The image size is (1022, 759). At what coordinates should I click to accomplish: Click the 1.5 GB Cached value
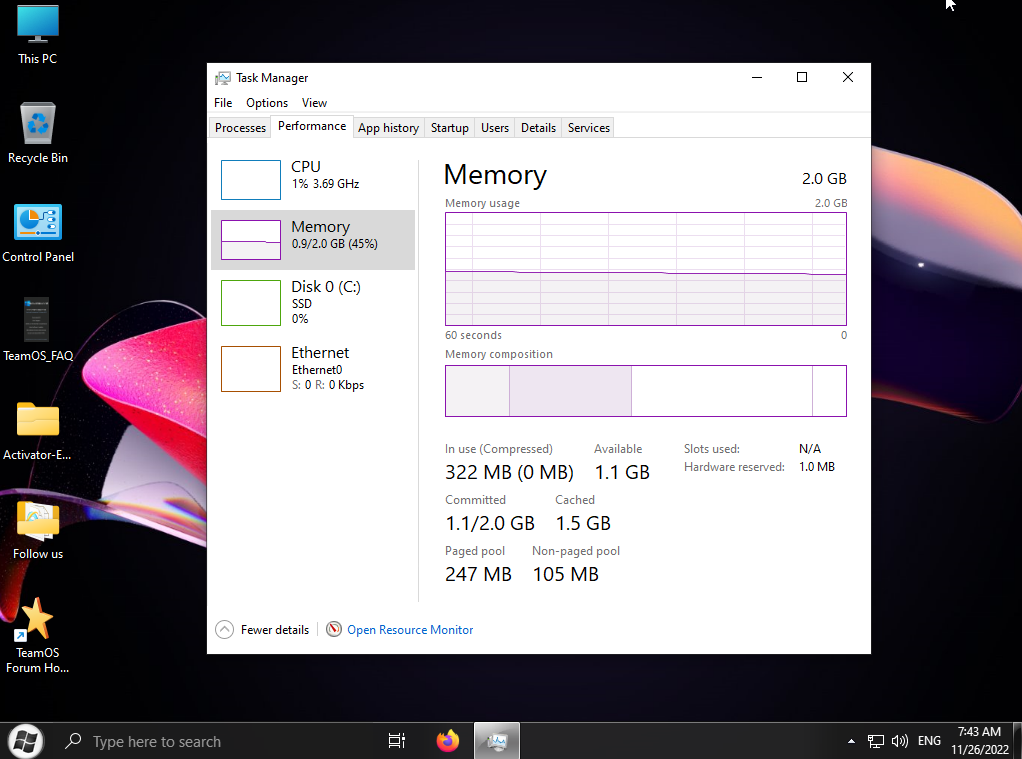[x=583, y=523]
